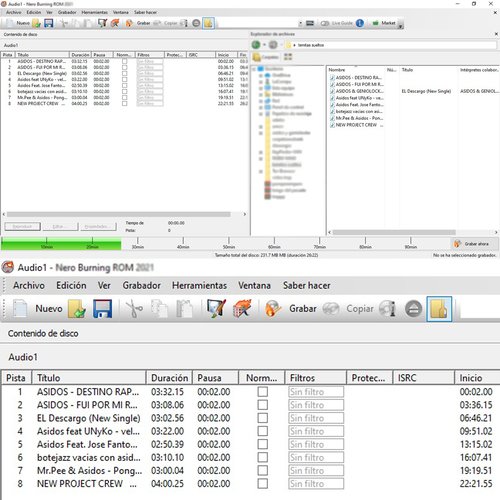Tick Norm checkbox for track 4 Asidos feat UNyKo, enlarged
This screenshot has width=500, height=500.
coord(262,431)
